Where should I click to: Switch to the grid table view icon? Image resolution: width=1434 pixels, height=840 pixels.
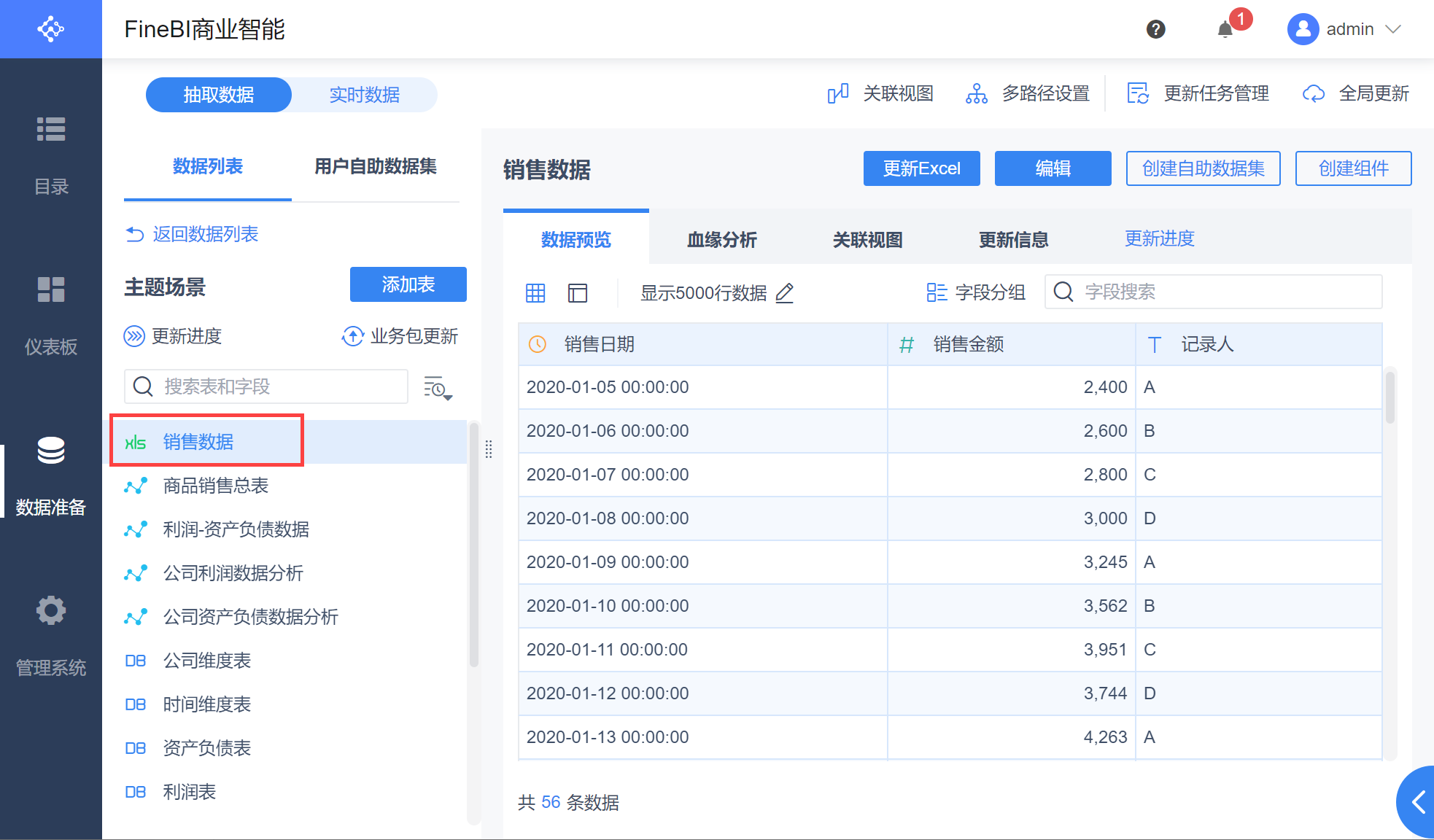tap(535, 293)
